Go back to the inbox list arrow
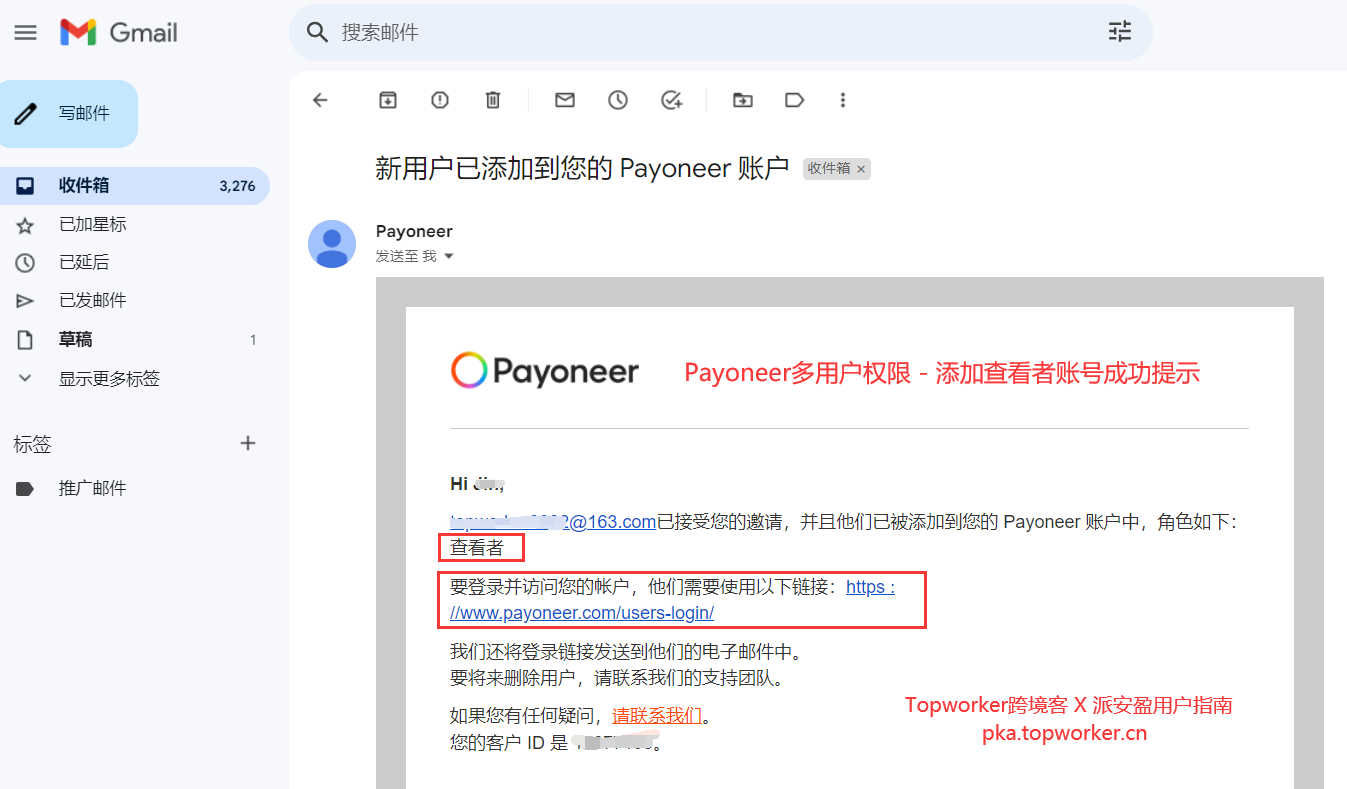 click(320, 100)
